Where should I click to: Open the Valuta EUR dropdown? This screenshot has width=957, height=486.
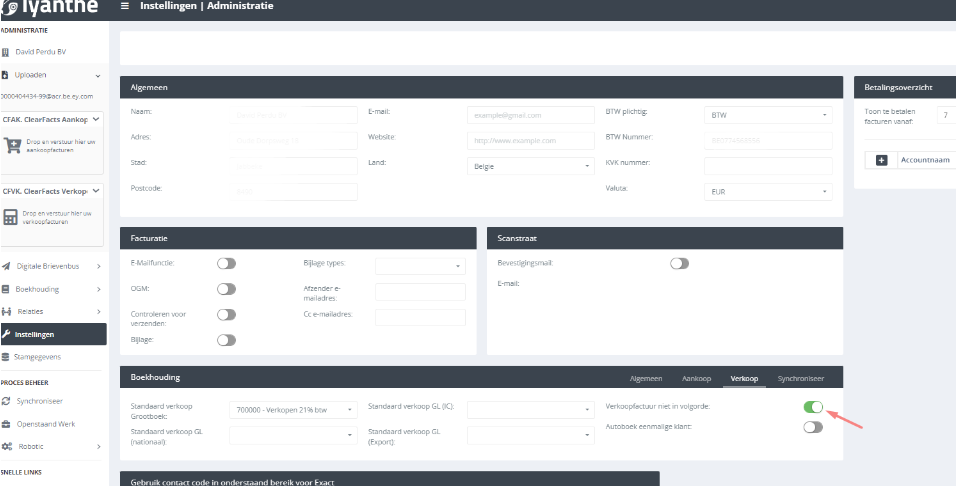[768, 191]
